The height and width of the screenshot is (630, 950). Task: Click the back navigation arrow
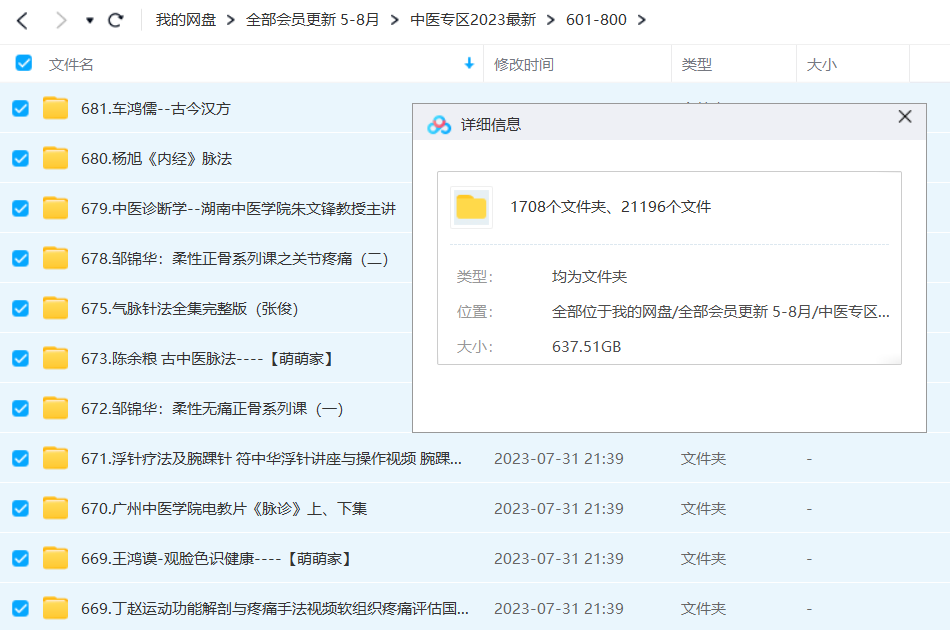click(22, 20)
